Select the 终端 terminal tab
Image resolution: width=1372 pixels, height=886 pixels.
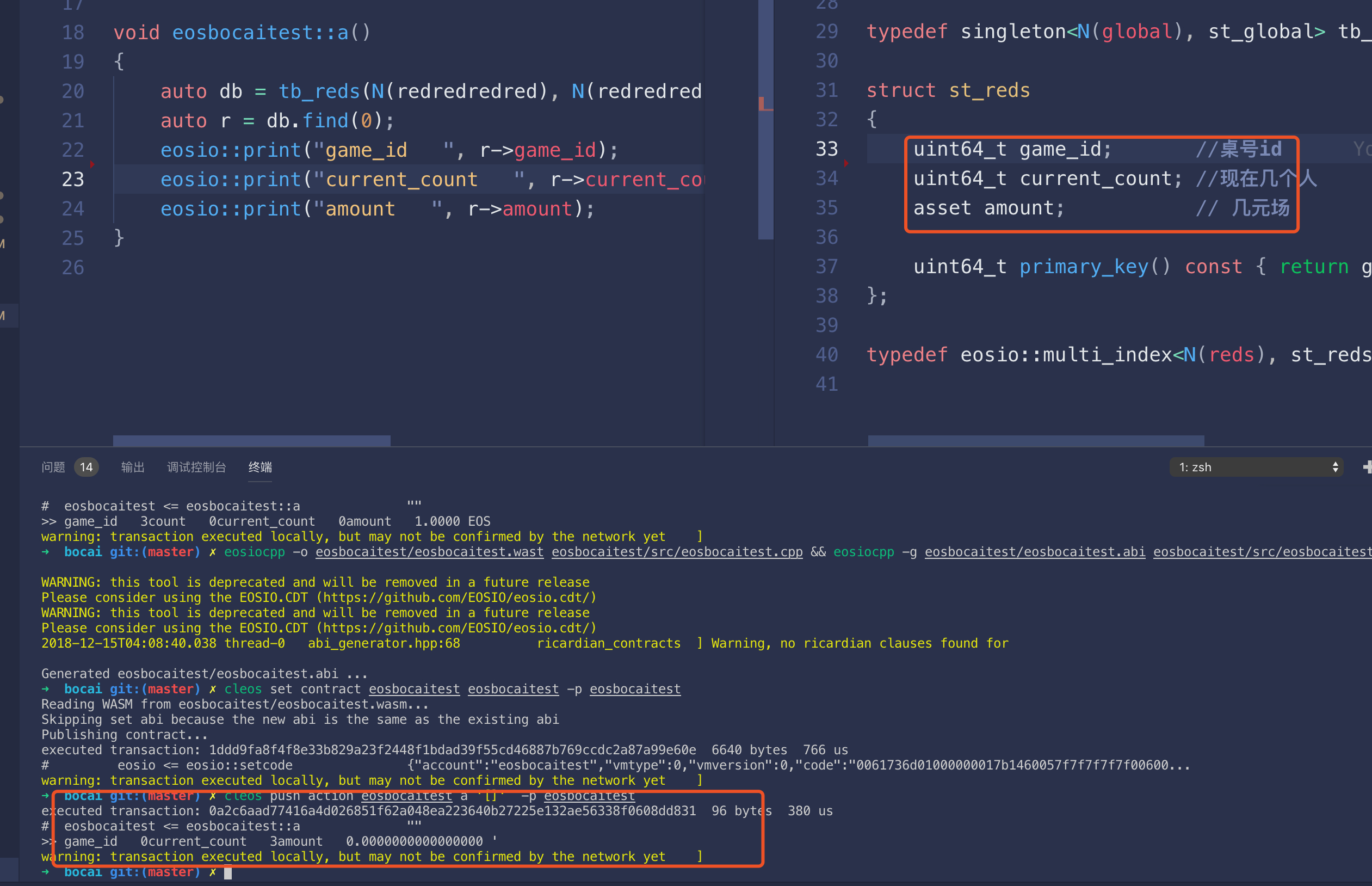260,467
